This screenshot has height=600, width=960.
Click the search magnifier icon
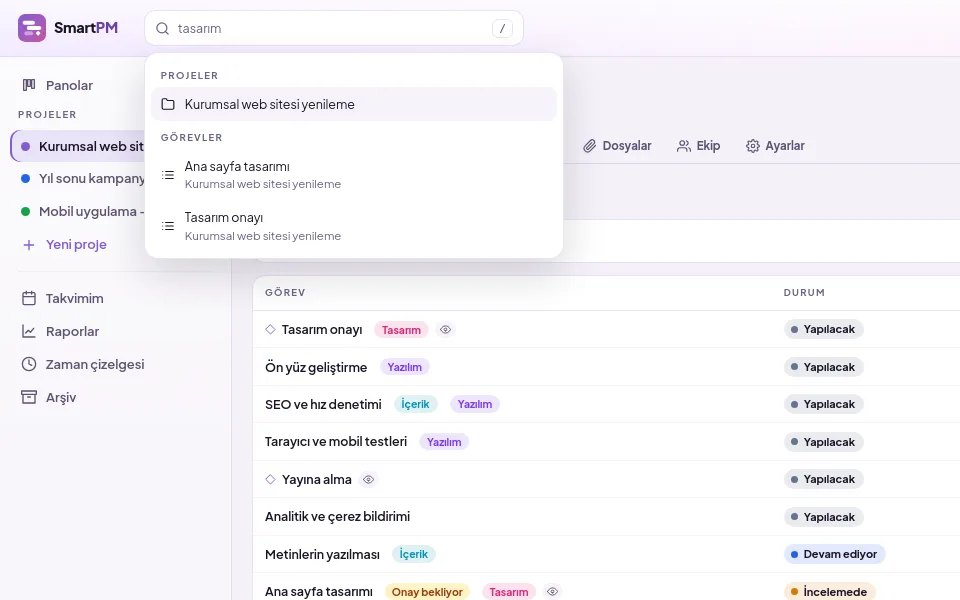(162, 29)
